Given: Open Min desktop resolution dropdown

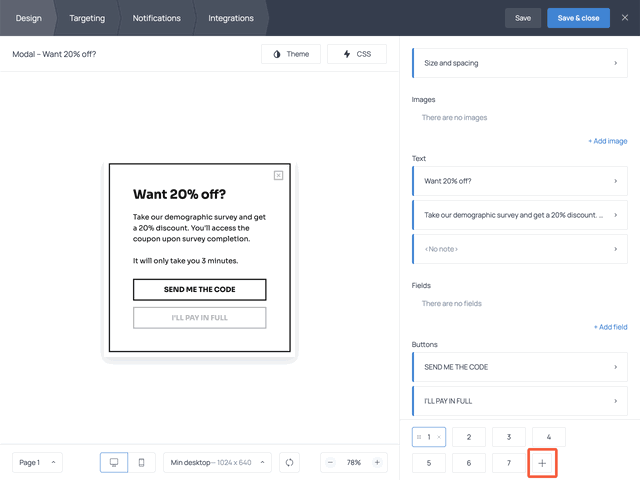Looking at the screenshot, I should coord(218,462).
